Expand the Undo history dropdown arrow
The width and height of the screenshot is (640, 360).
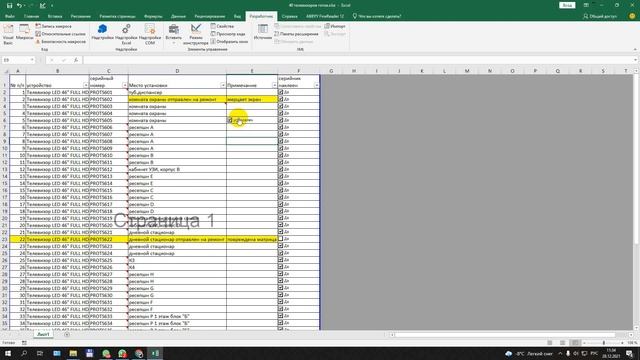(x=24, y=5)
